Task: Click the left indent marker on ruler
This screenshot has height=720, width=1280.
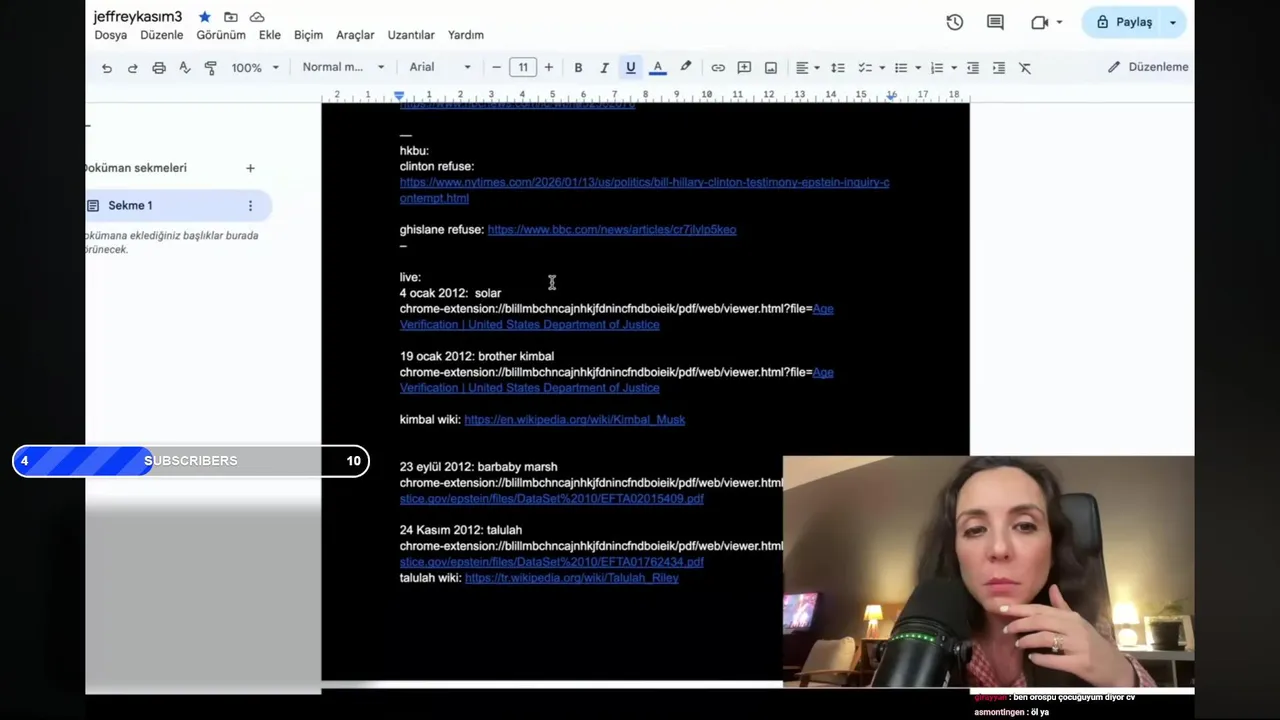Action: click(x=399, y=96)
